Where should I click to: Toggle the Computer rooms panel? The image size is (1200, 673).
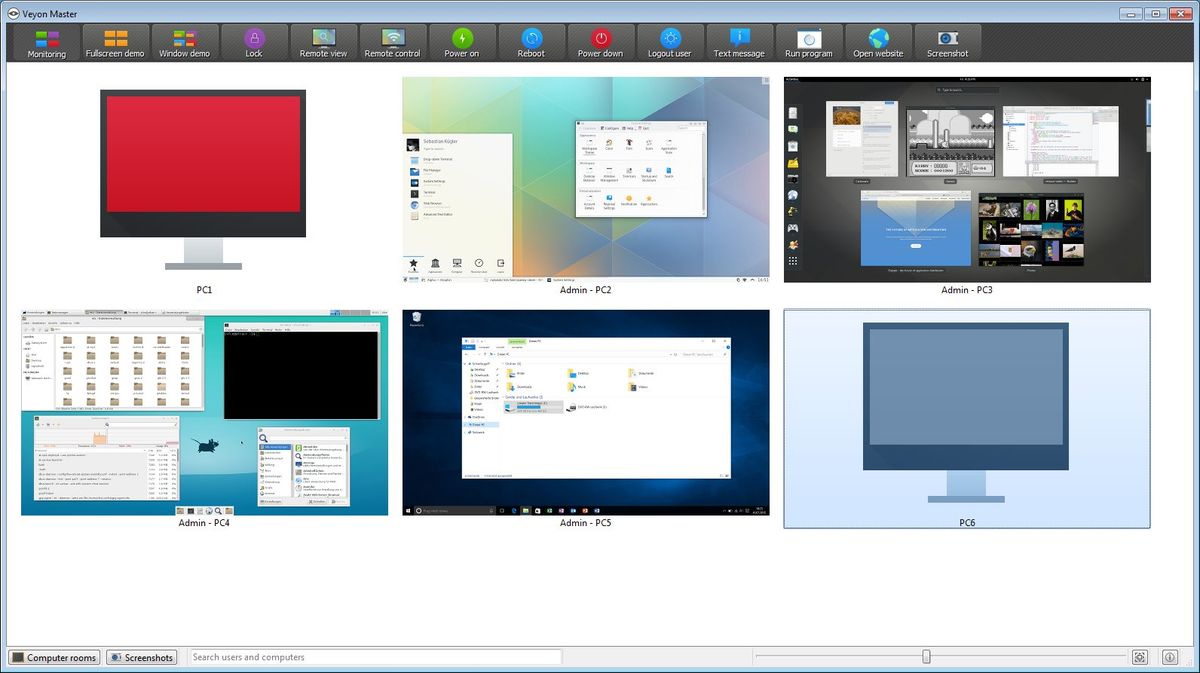(x=54, y=657)
